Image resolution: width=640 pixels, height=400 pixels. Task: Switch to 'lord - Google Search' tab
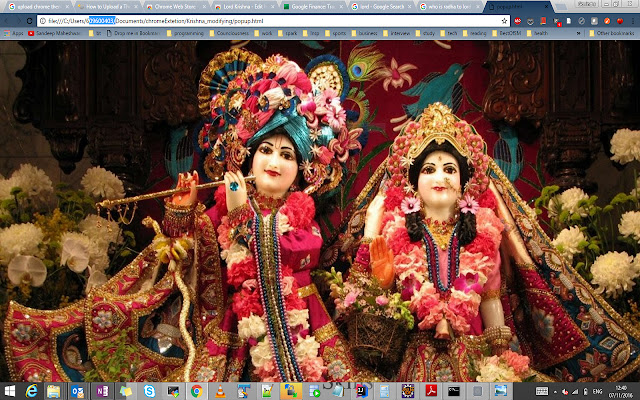[381, 7]
